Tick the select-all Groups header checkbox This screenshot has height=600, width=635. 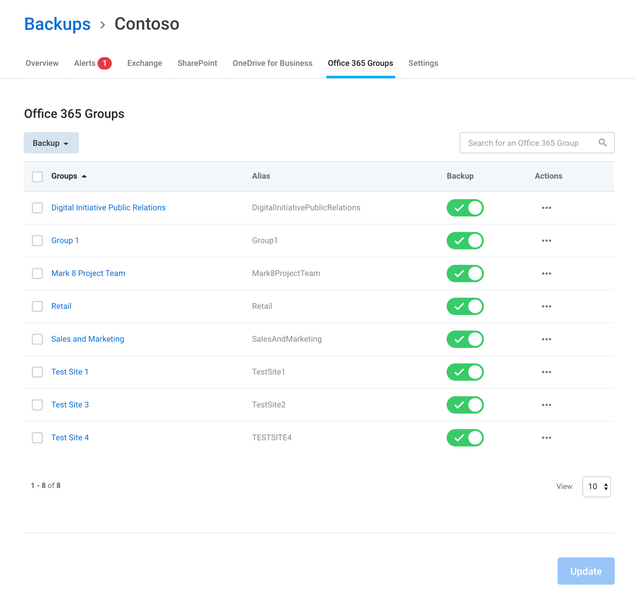[x=37, y=177]
